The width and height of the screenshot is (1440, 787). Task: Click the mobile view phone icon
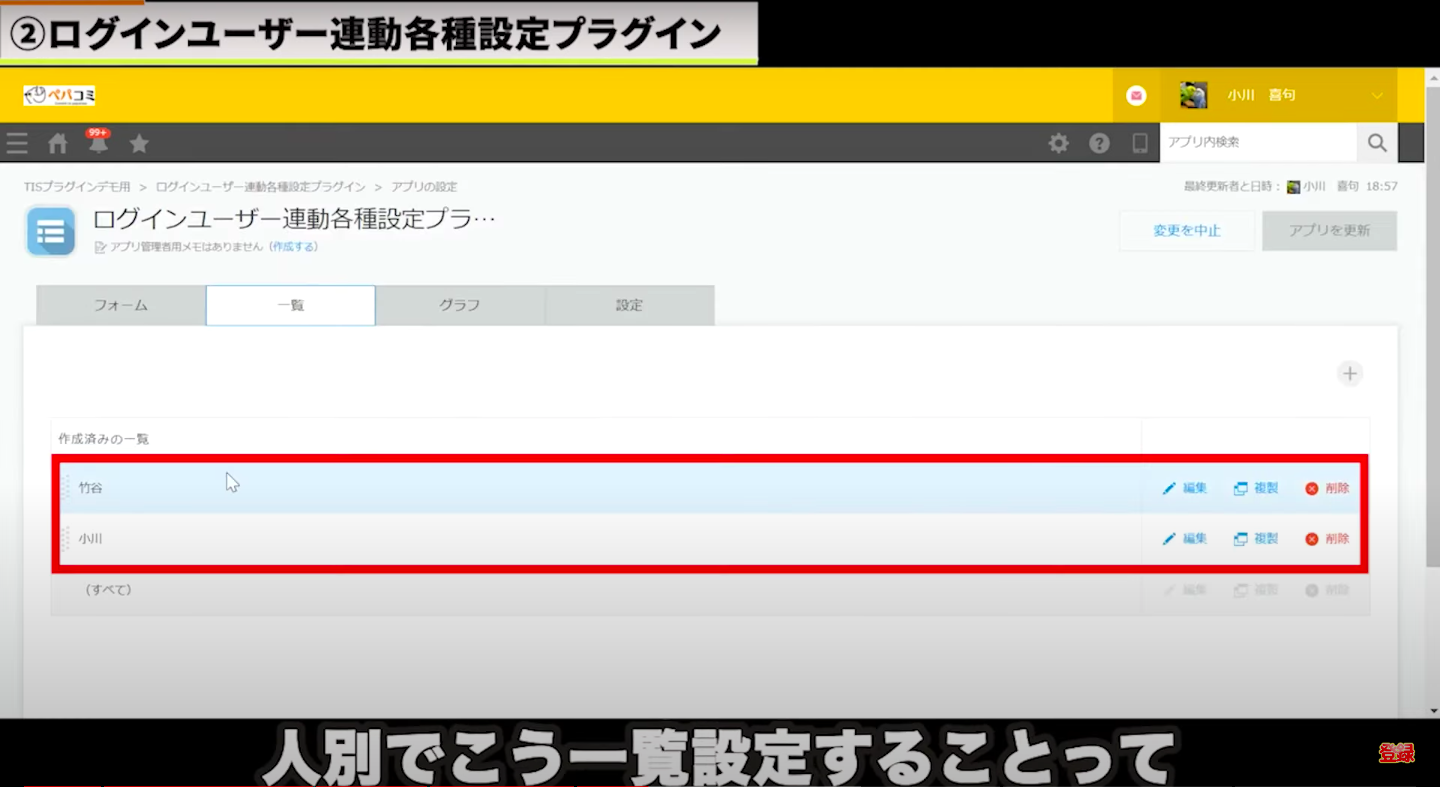coord(1139,144)
